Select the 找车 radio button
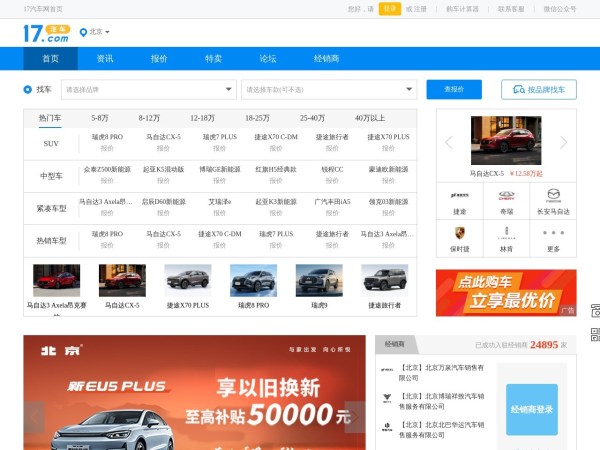The height and width of the screenshot is (450, 600). tap(28, 89)
